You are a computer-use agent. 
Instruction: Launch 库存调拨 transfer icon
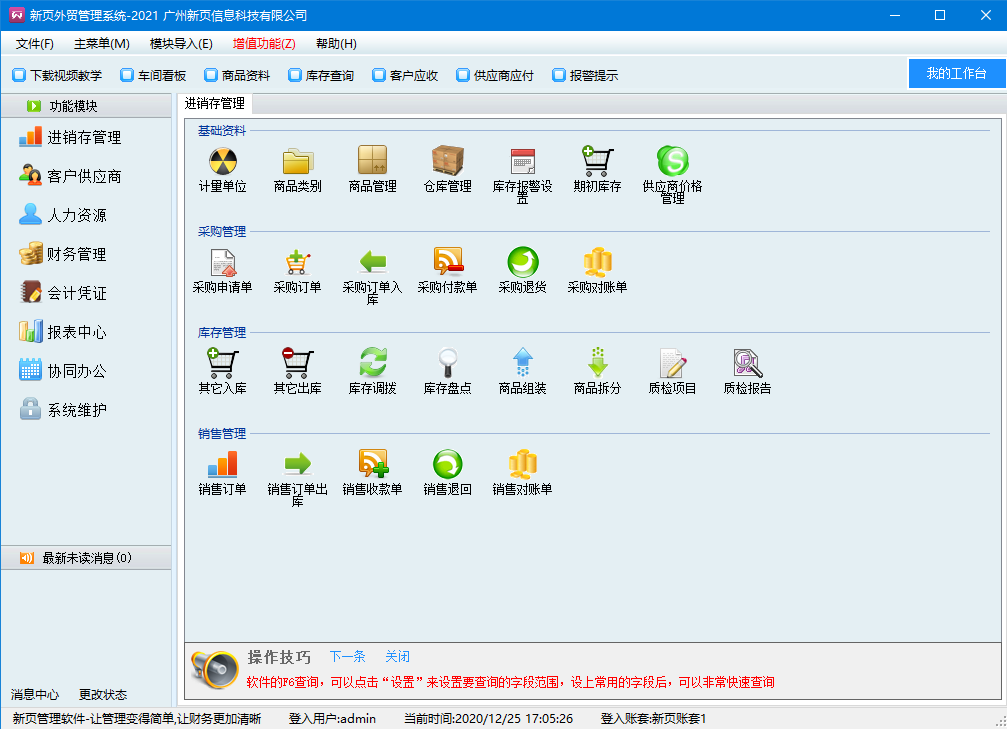coord(372,363)
